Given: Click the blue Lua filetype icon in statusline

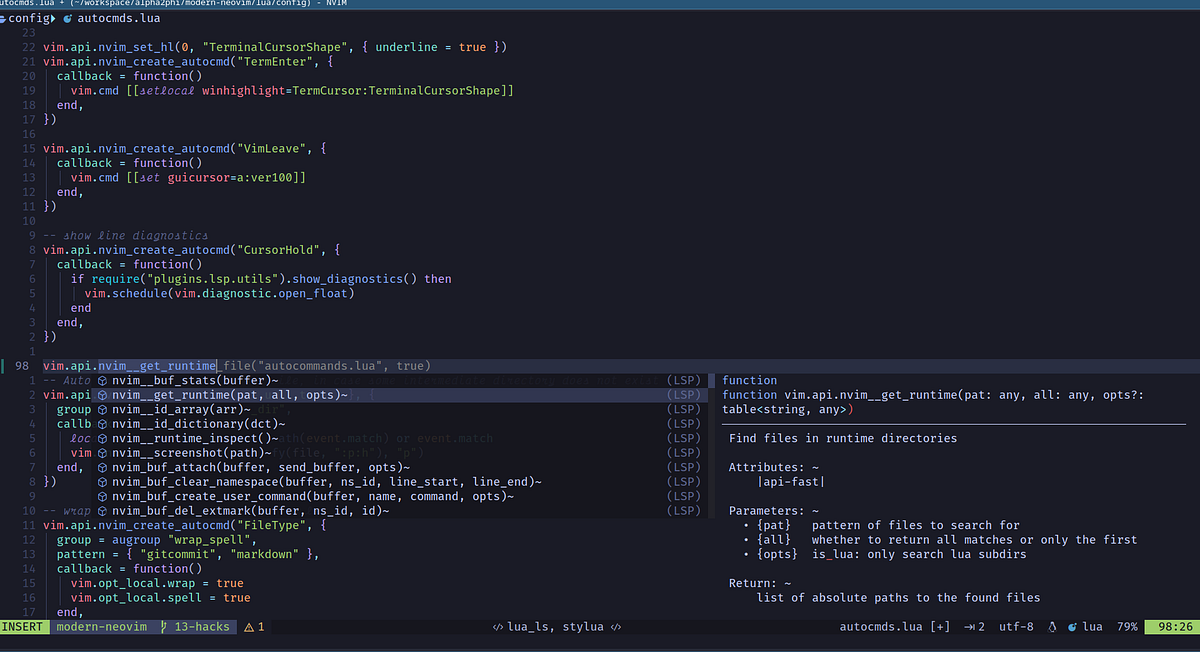Looking at the screenshot, I should click(1071, 626).
